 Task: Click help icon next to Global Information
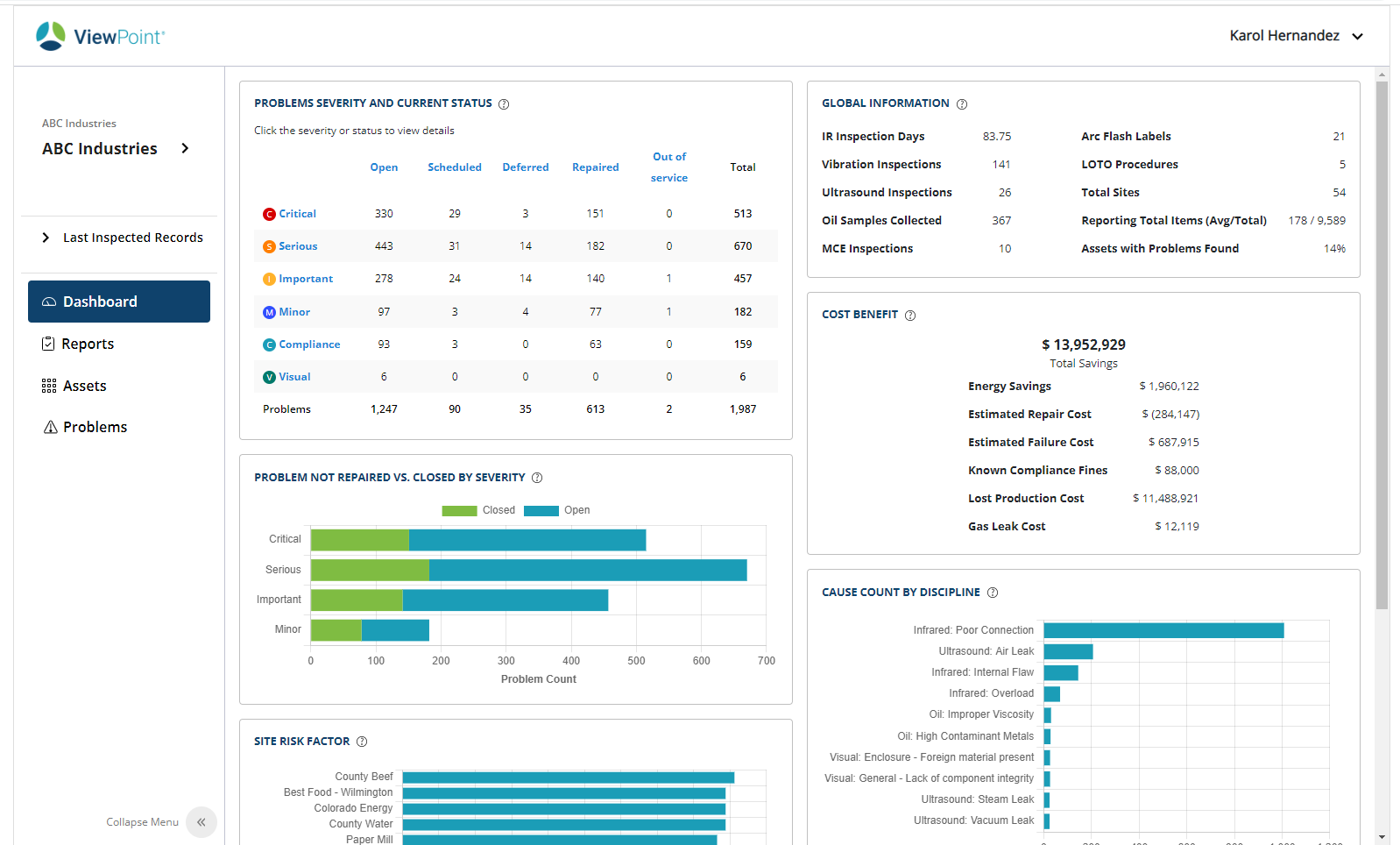[x=961, y=104]
